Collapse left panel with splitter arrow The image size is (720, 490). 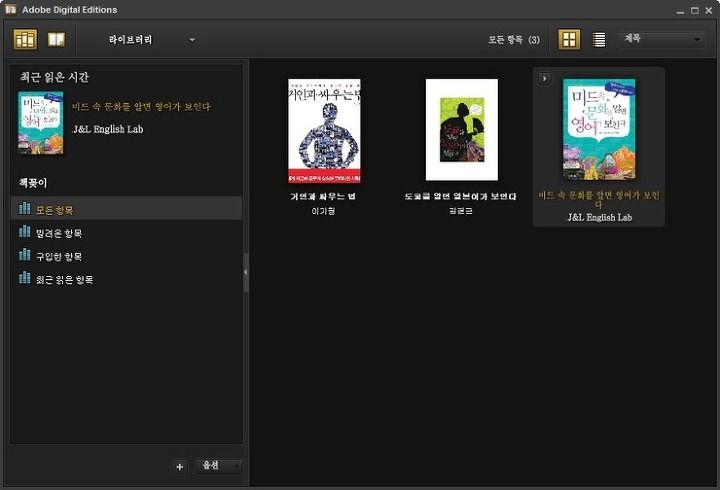tap(246, 272)
